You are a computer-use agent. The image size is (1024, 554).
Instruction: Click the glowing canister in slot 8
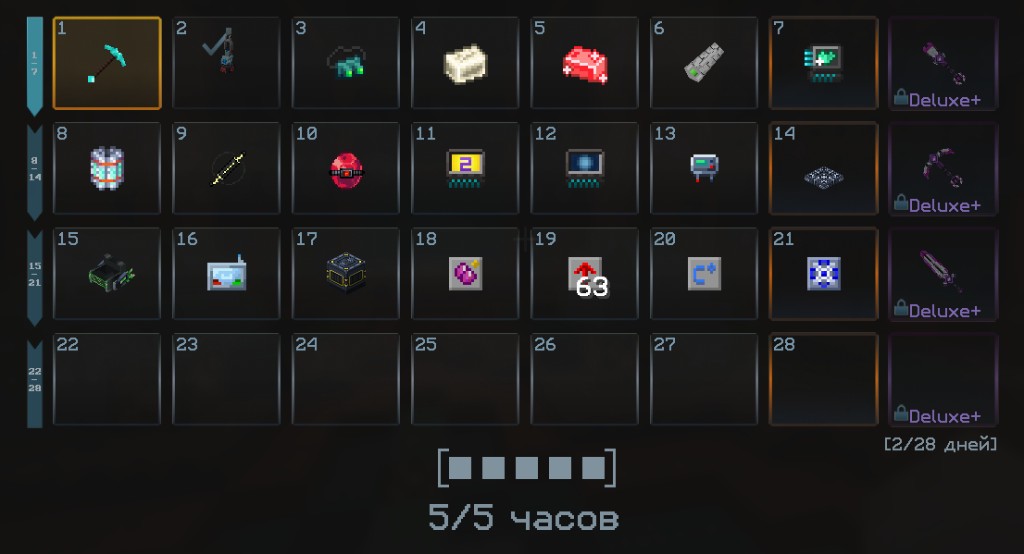click(x=106, y=168)
